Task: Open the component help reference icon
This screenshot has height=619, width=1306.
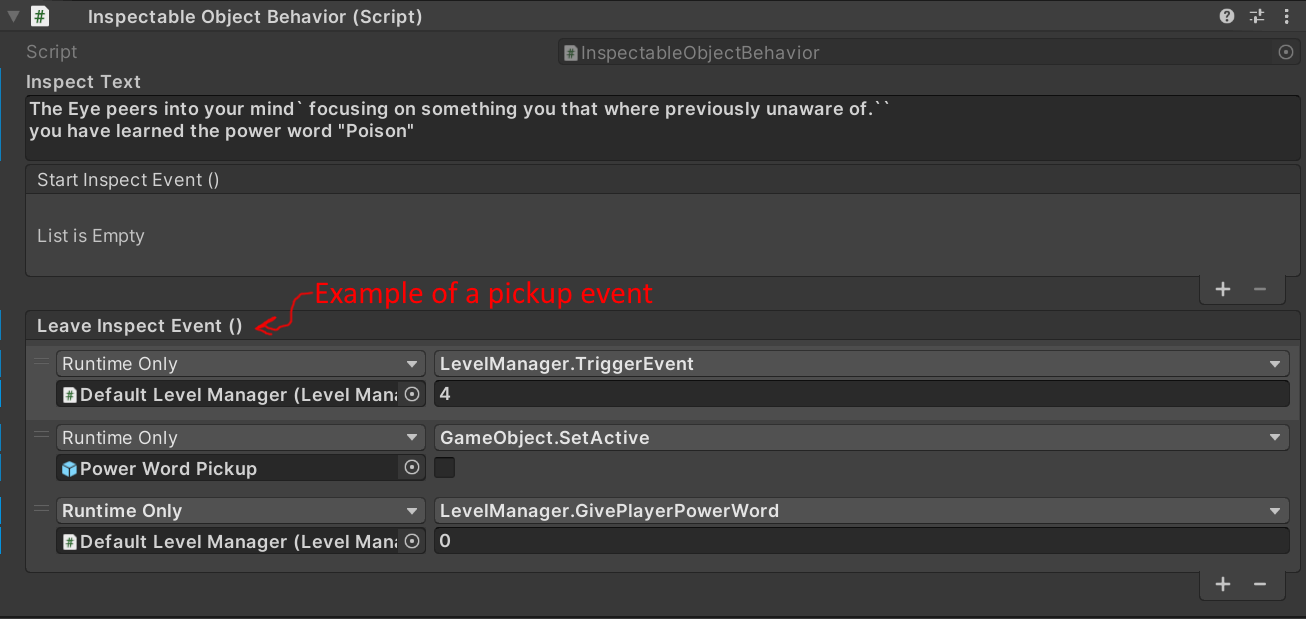Action: click(x=1227, y=16)
